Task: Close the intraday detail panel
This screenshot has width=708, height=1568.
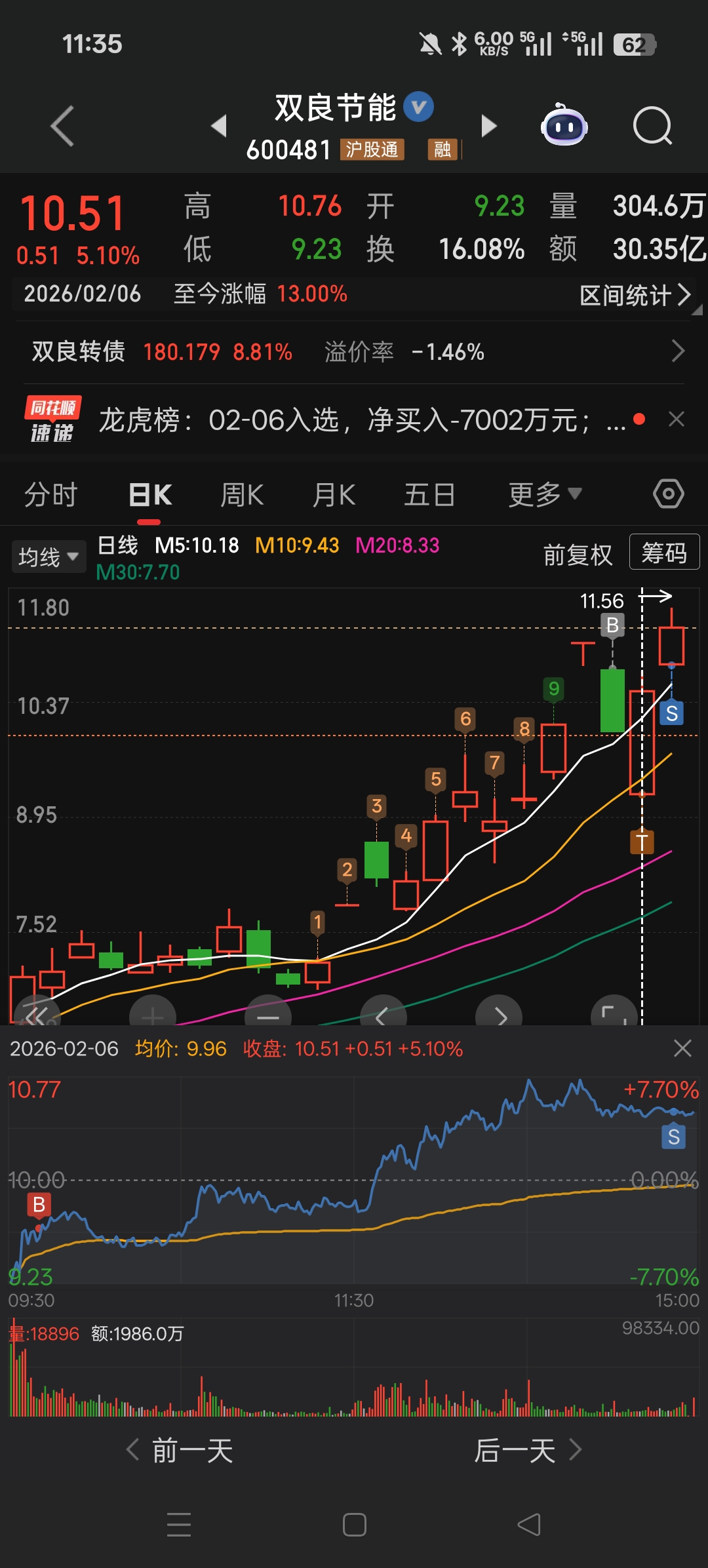Action: [x=683, y=1048]
